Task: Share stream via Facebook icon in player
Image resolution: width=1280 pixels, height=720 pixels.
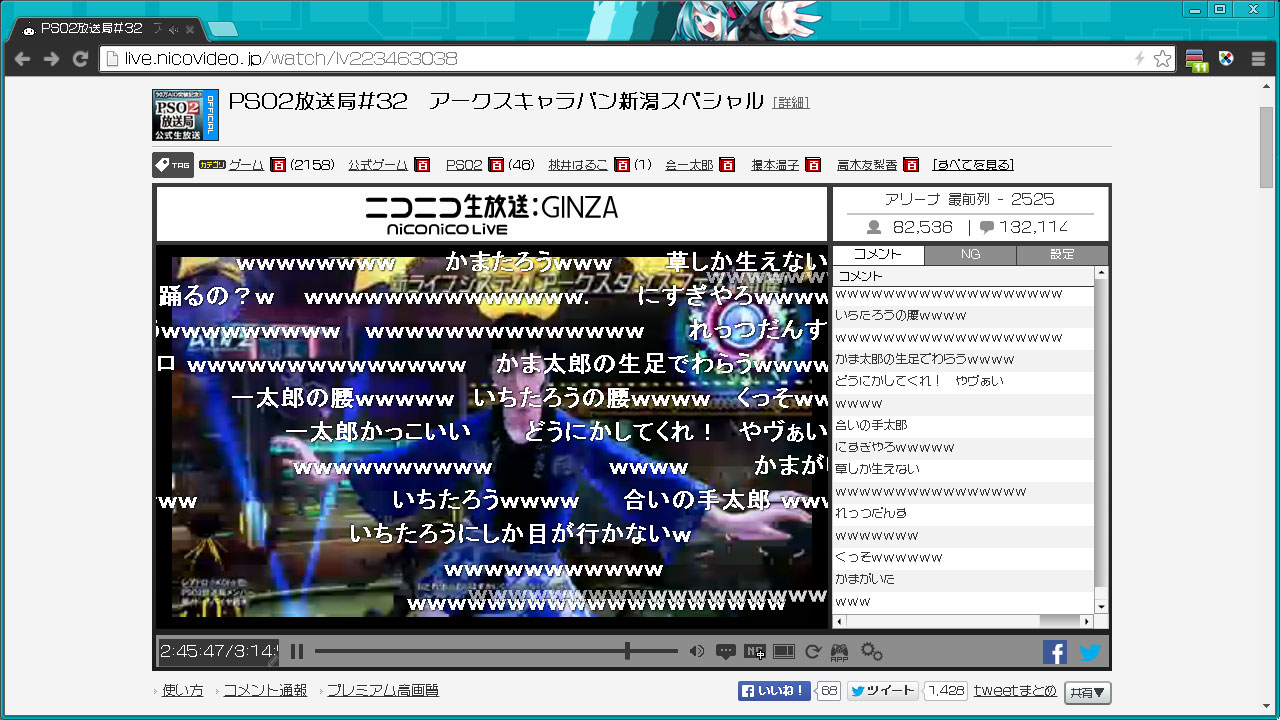Action: 1055,652
